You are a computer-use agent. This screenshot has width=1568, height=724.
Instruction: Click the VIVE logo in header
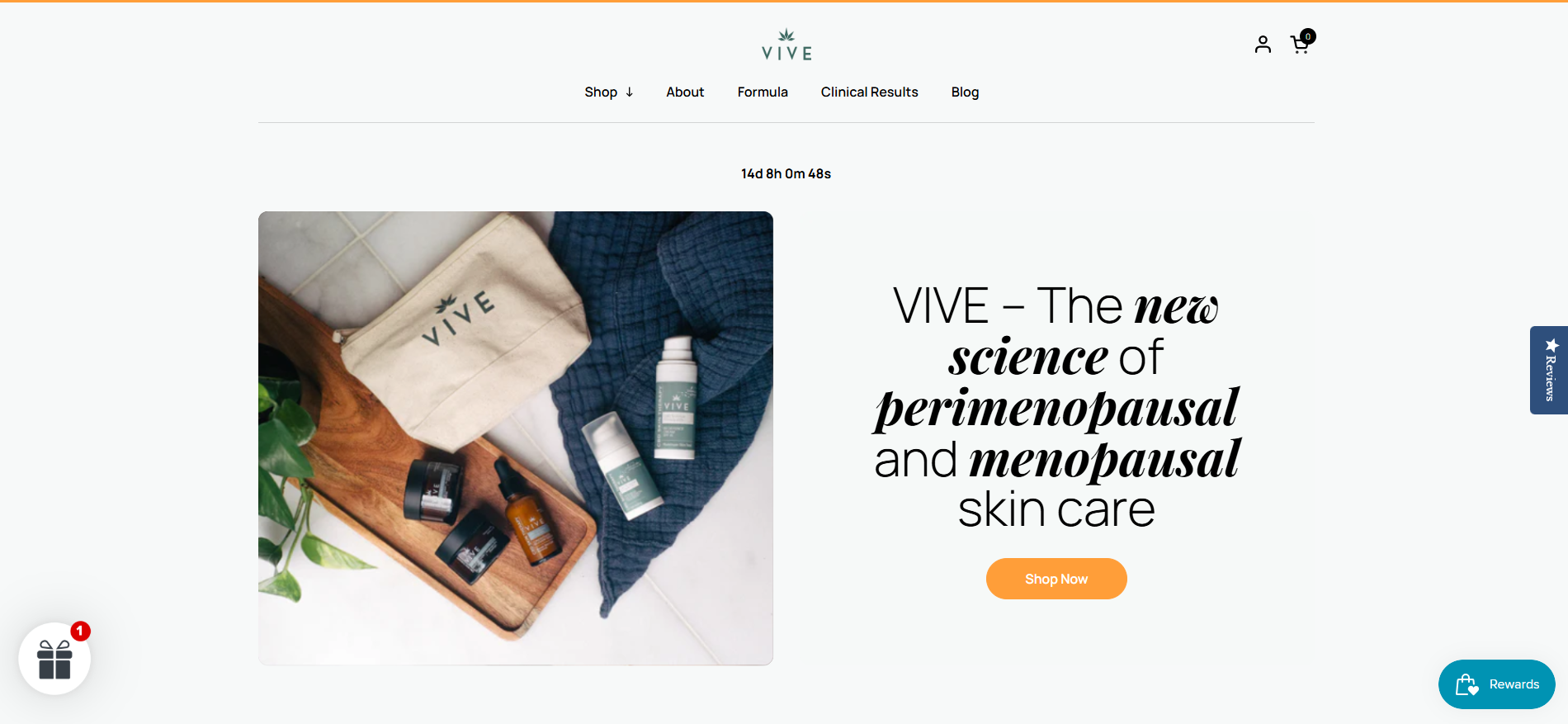click(x=786, y=45)
